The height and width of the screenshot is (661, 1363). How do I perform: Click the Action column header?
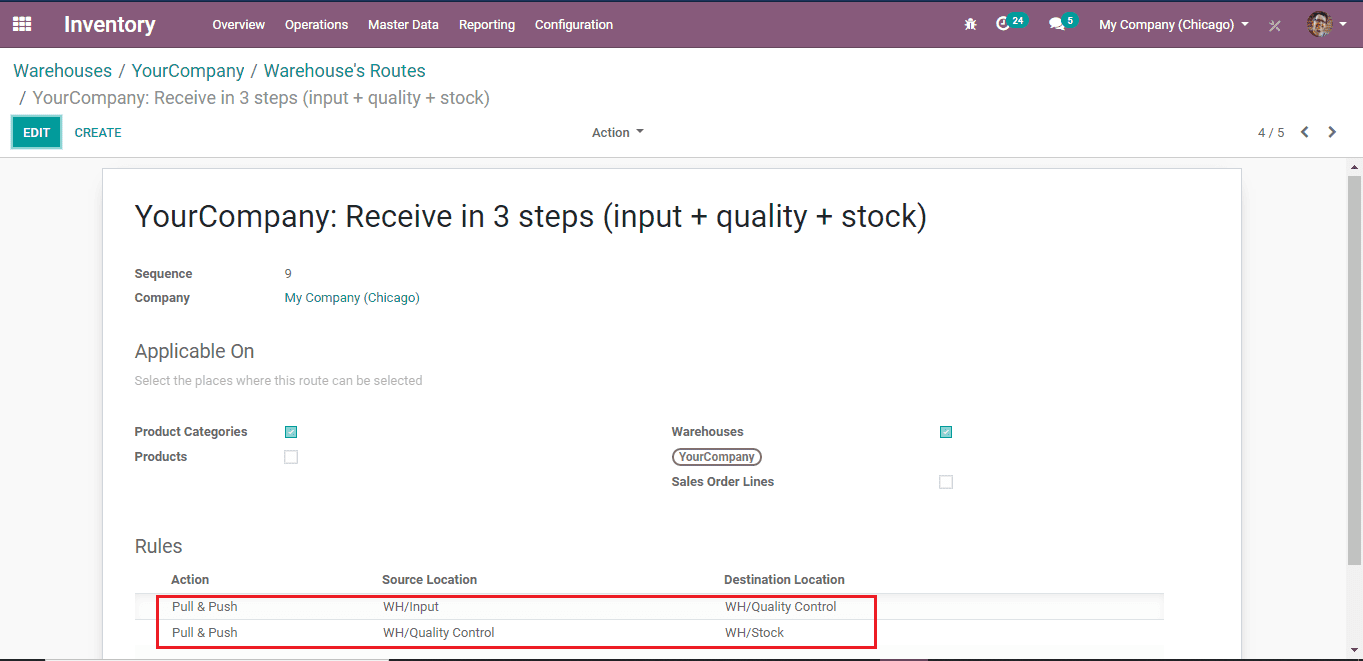click(190, 580)
